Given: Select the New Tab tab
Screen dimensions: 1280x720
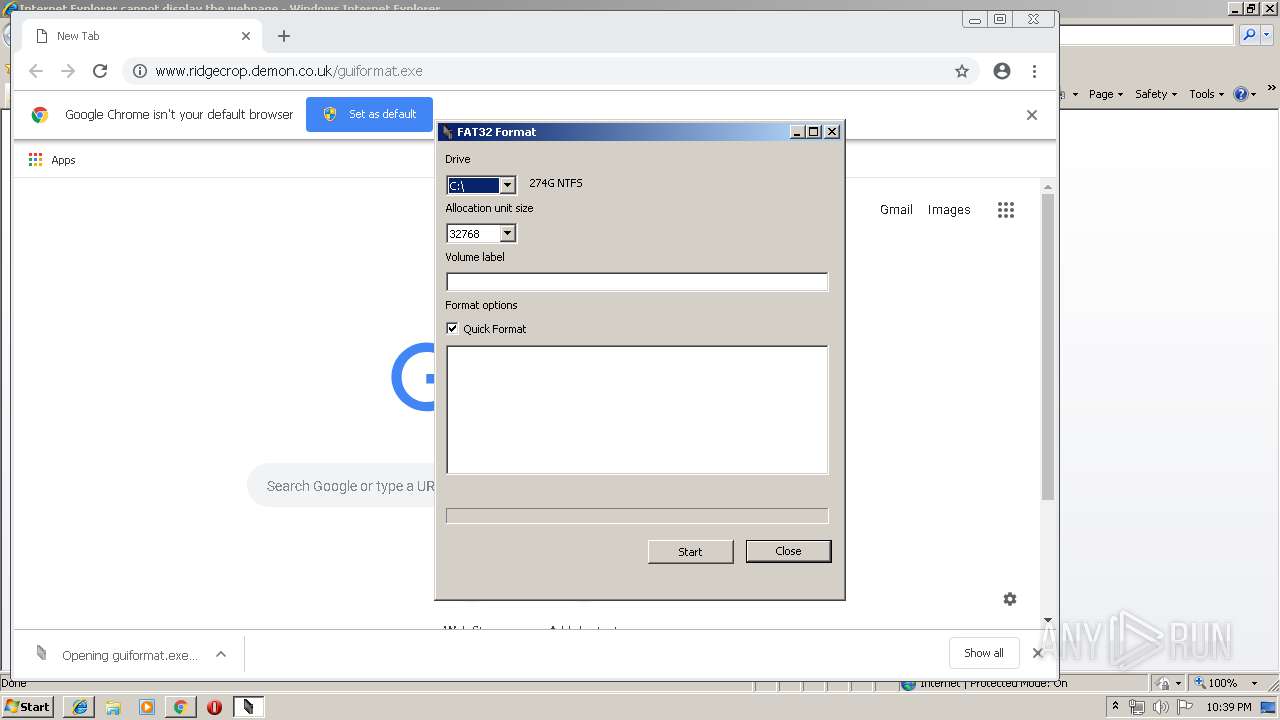Looking at the screenshot, I should tap(140, 36).
